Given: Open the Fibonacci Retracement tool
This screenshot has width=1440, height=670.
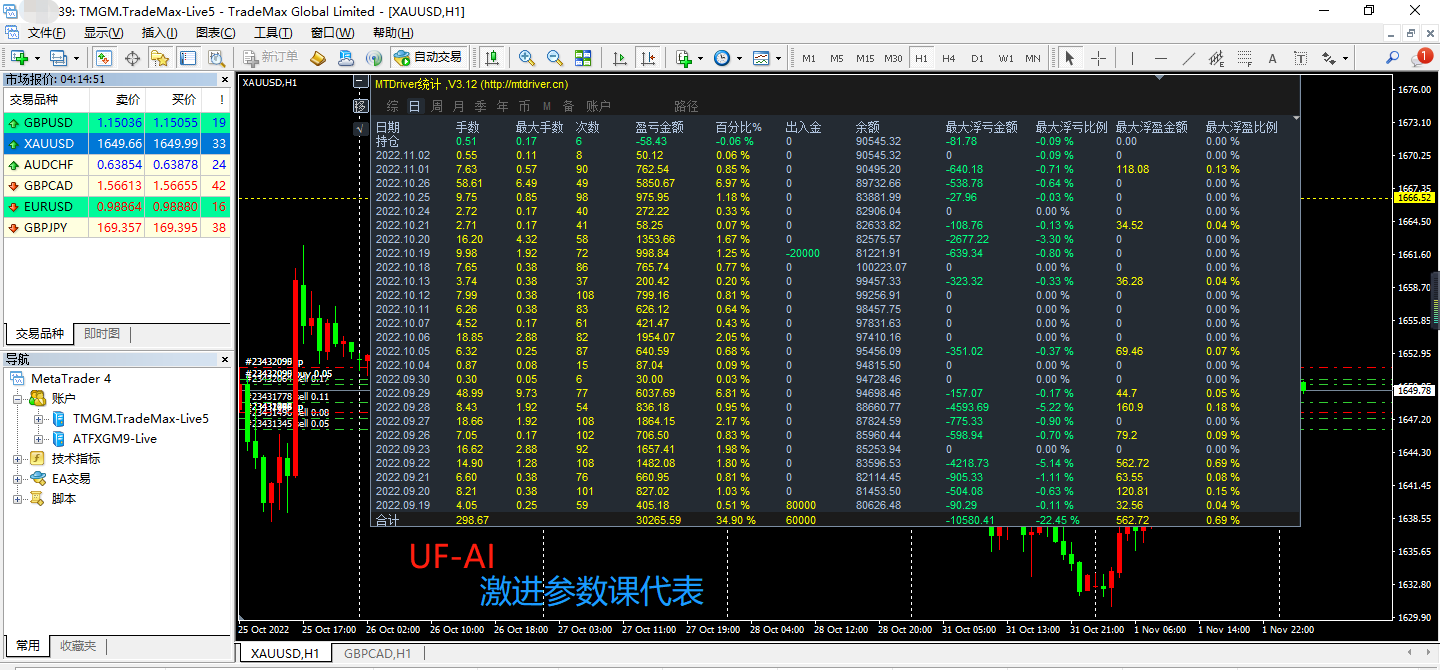Looking at the screenshot, I should pyautogui.click(x=1244, y=57).
